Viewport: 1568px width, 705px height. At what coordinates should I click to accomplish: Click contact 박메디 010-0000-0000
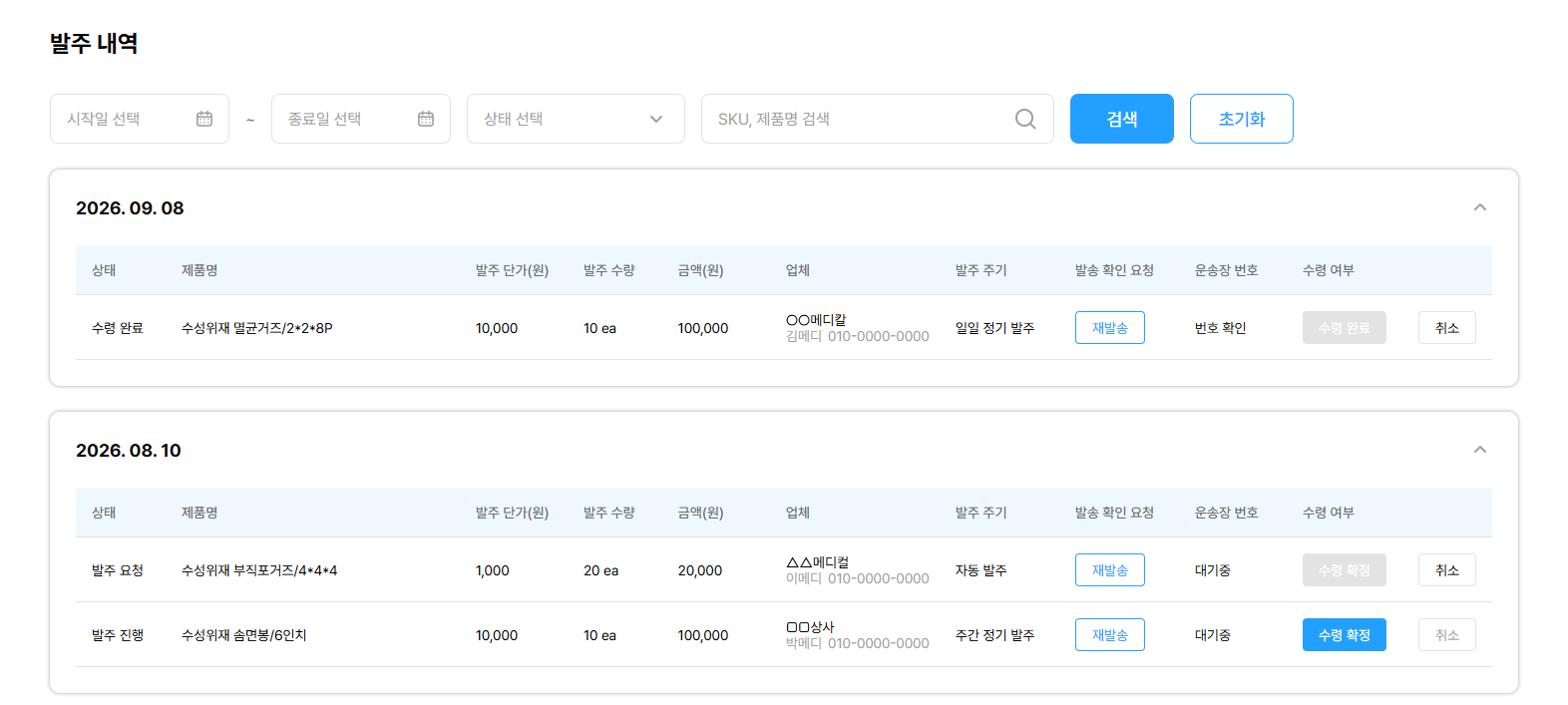click(858, 644)
